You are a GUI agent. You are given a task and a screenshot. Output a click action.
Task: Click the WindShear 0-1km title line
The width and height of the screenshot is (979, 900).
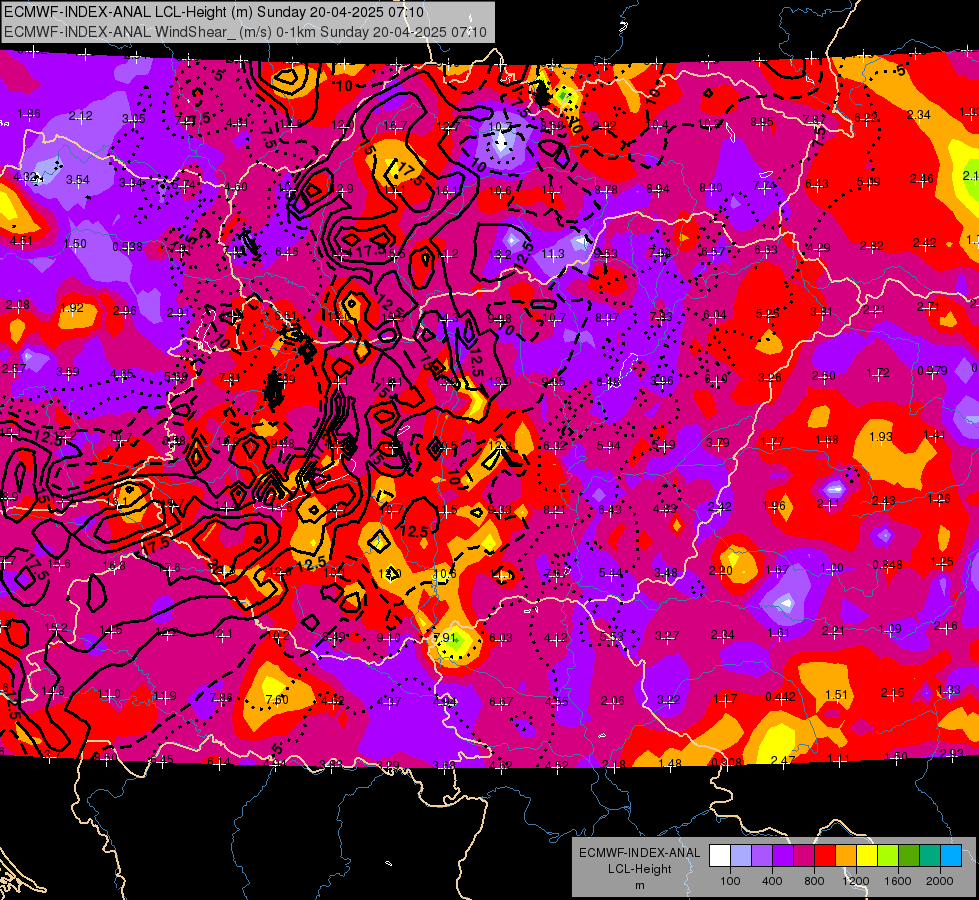pos(245,32)
